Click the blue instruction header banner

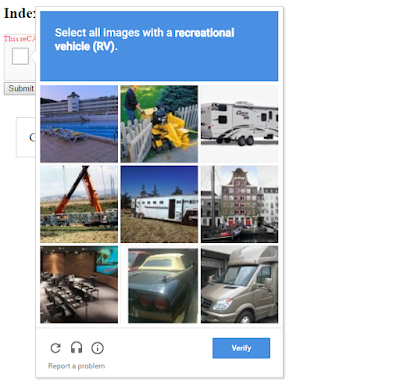tap(159, 46)
